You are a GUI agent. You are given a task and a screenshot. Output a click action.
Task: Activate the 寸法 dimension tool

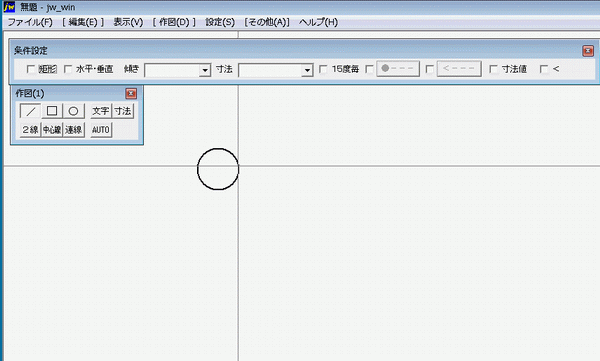point(123,111)
